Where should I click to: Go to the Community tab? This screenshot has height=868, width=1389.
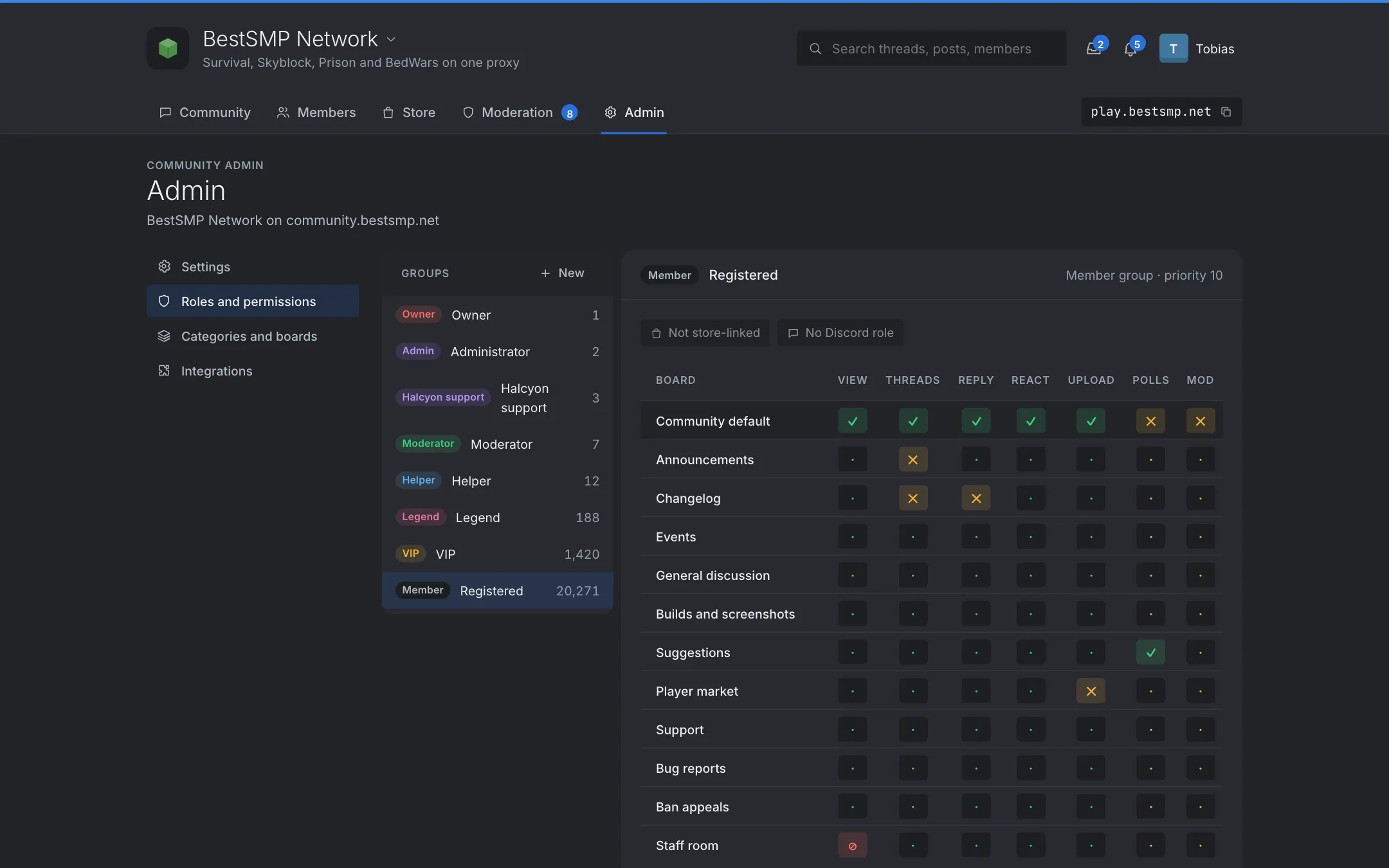click(x=205, y=113)
